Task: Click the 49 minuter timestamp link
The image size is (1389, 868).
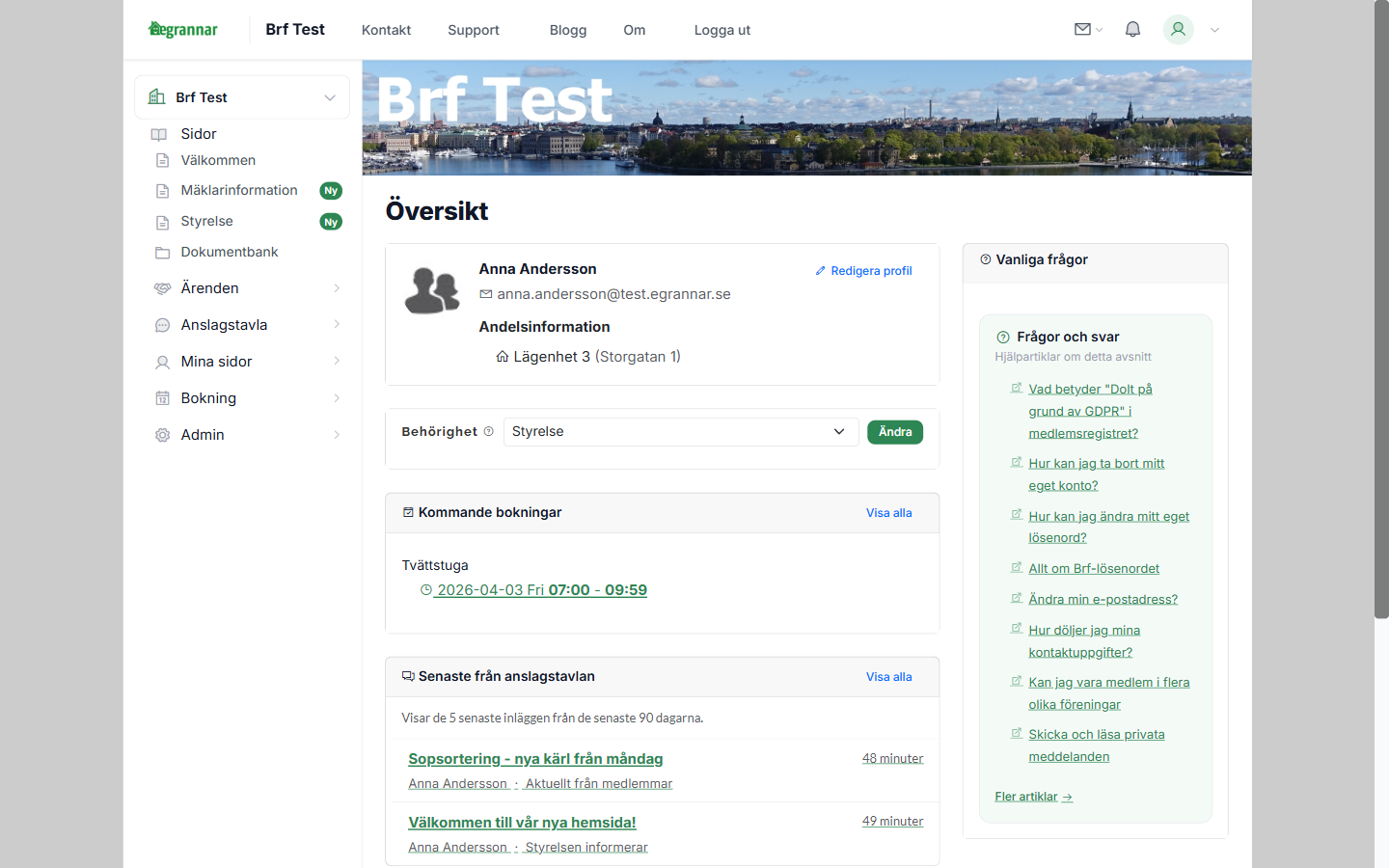Action: pos(892,821)
